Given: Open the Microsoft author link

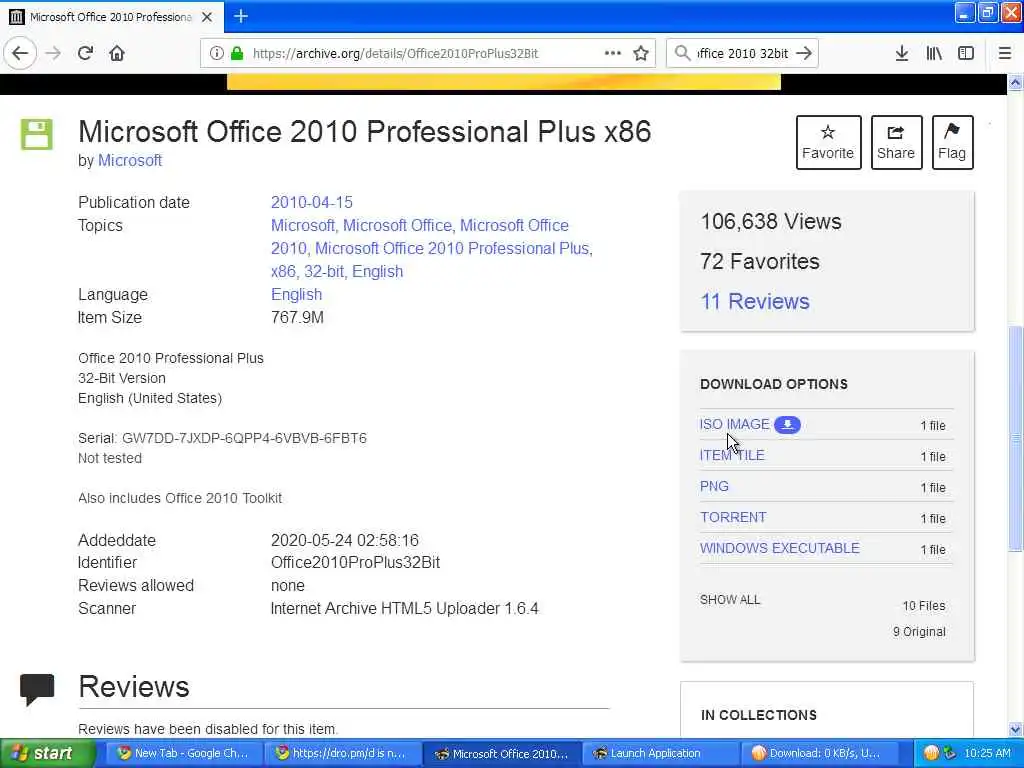Looking at the screenshot, I should (130, 160).
